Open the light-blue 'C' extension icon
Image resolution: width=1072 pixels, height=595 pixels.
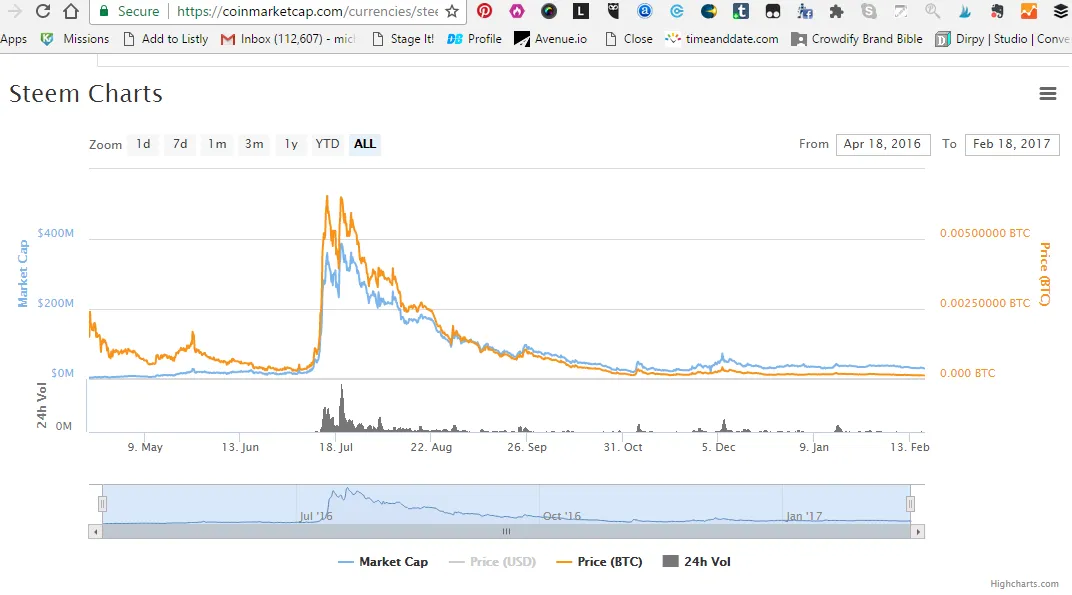(677, 11)
